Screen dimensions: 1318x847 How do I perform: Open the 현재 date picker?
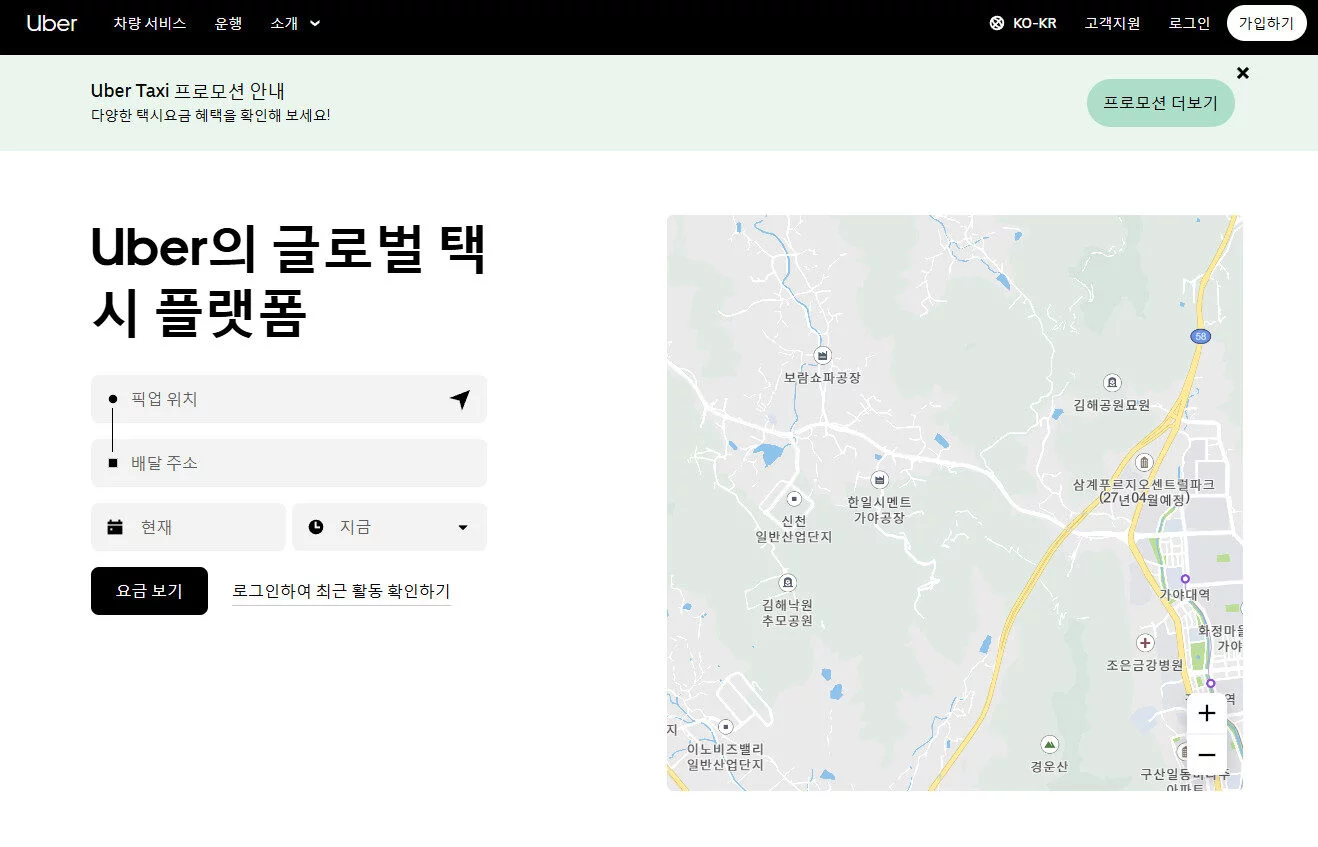188,527
